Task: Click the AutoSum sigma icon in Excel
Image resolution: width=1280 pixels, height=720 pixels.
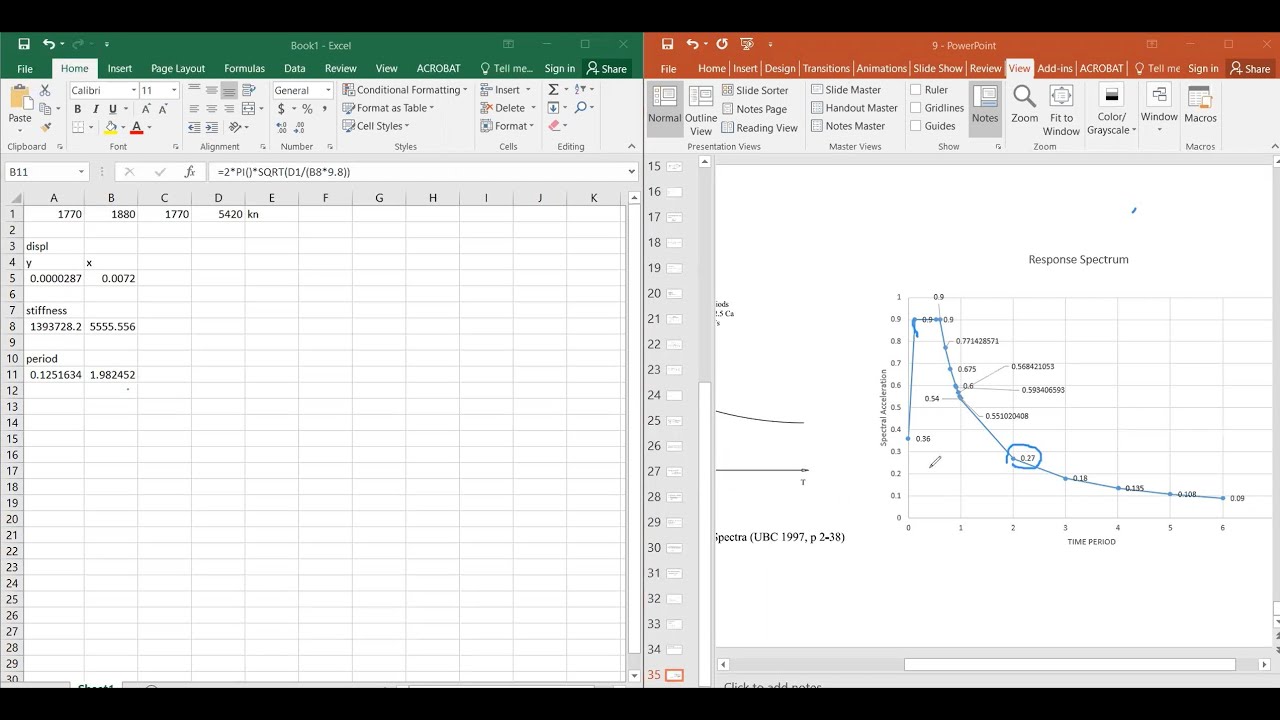Action: pos(555,90)
